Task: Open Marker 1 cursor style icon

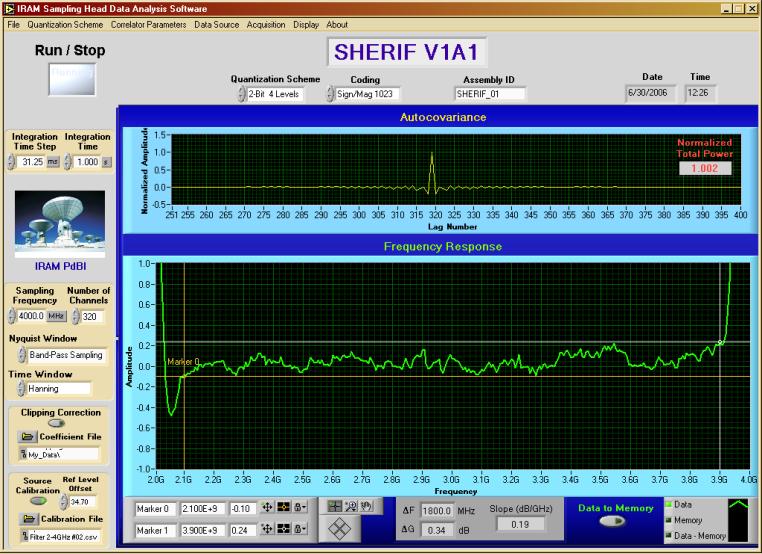Action: click(283, 529)
